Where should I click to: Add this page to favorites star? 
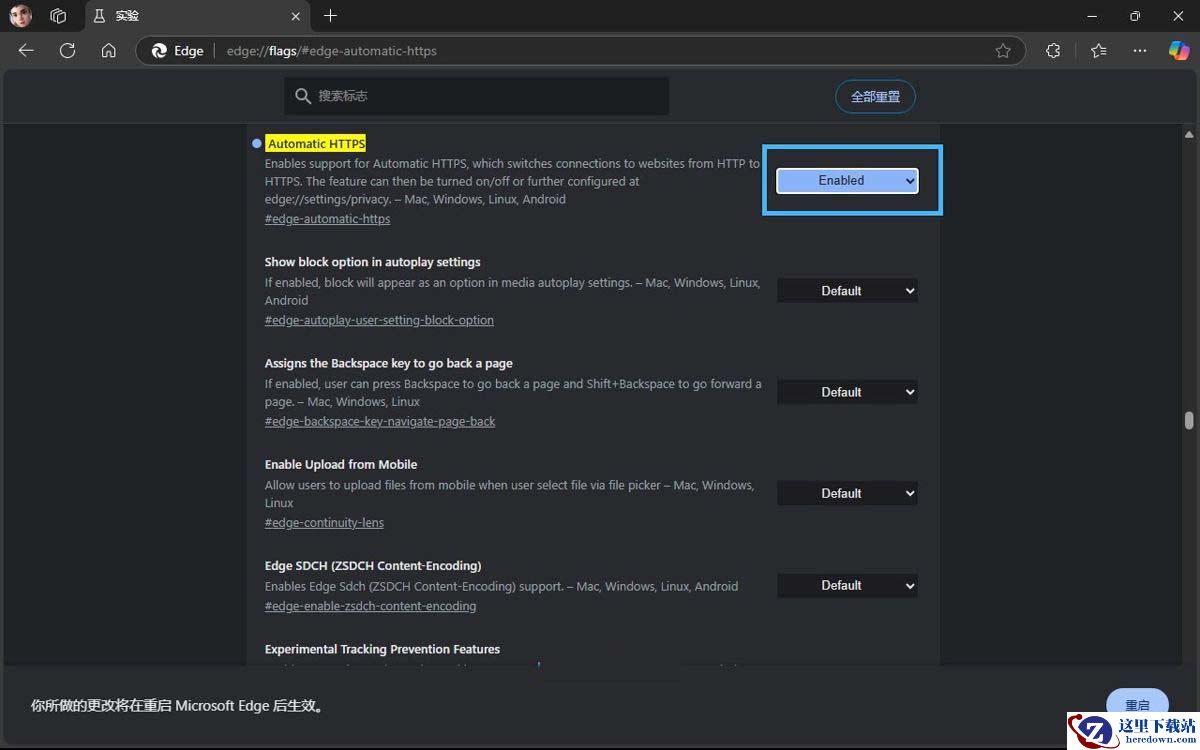[x=1003, y=51]
